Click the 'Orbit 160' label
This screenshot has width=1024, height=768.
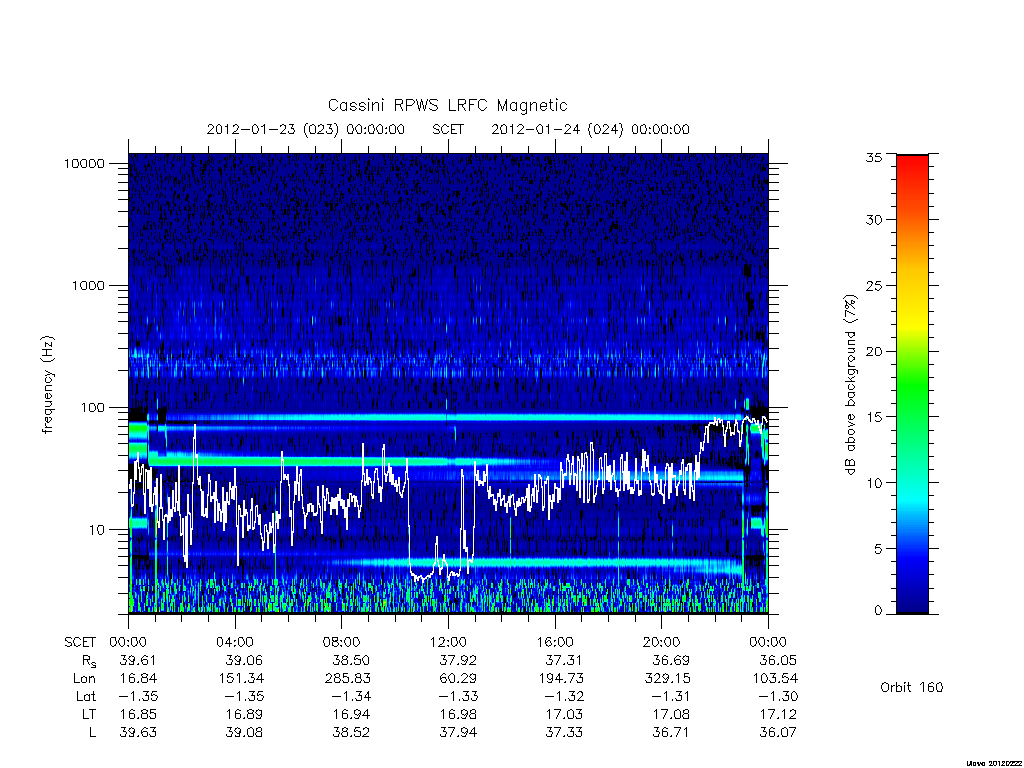[912, 688]
